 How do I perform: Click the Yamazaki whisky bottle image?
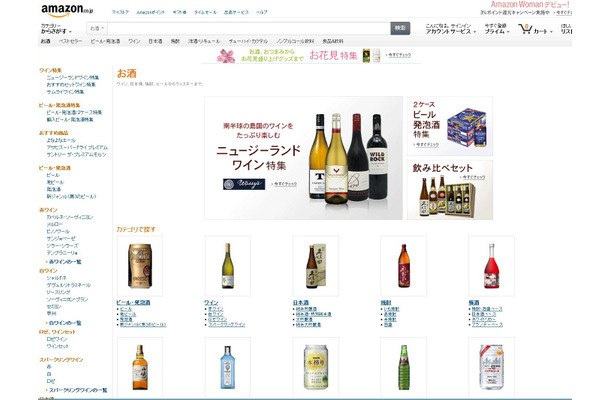tap(140, 367)
